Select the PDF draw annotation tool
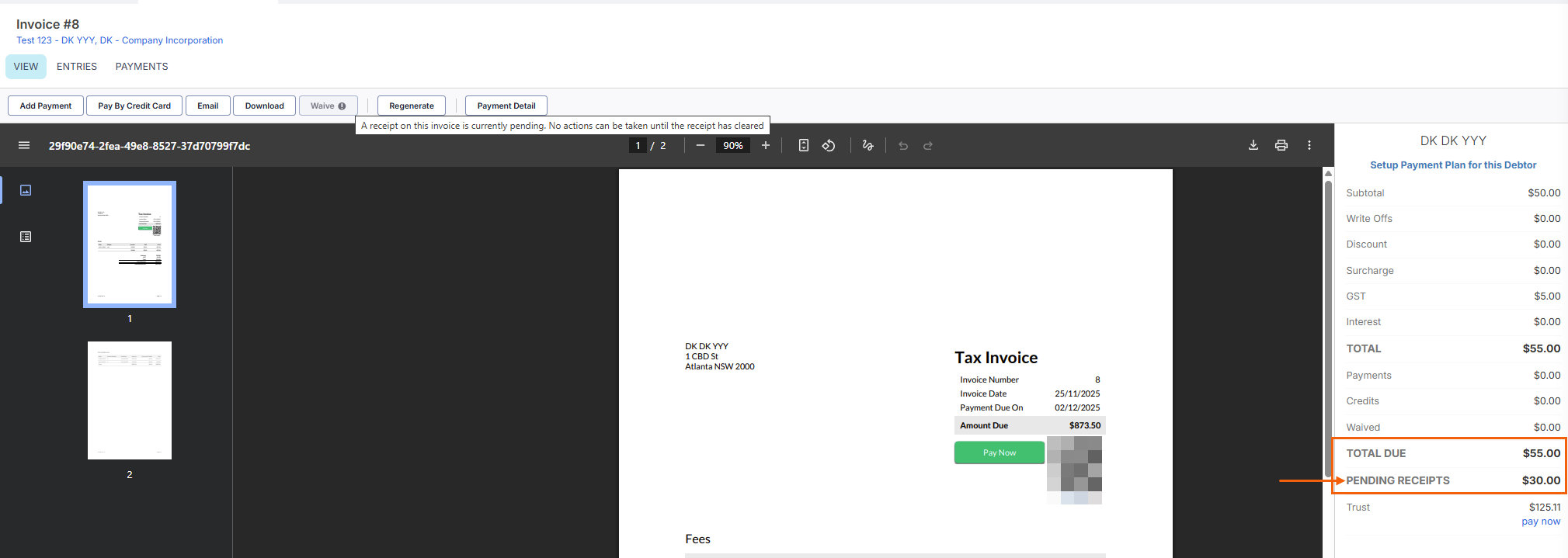 (x=868, y=146)
